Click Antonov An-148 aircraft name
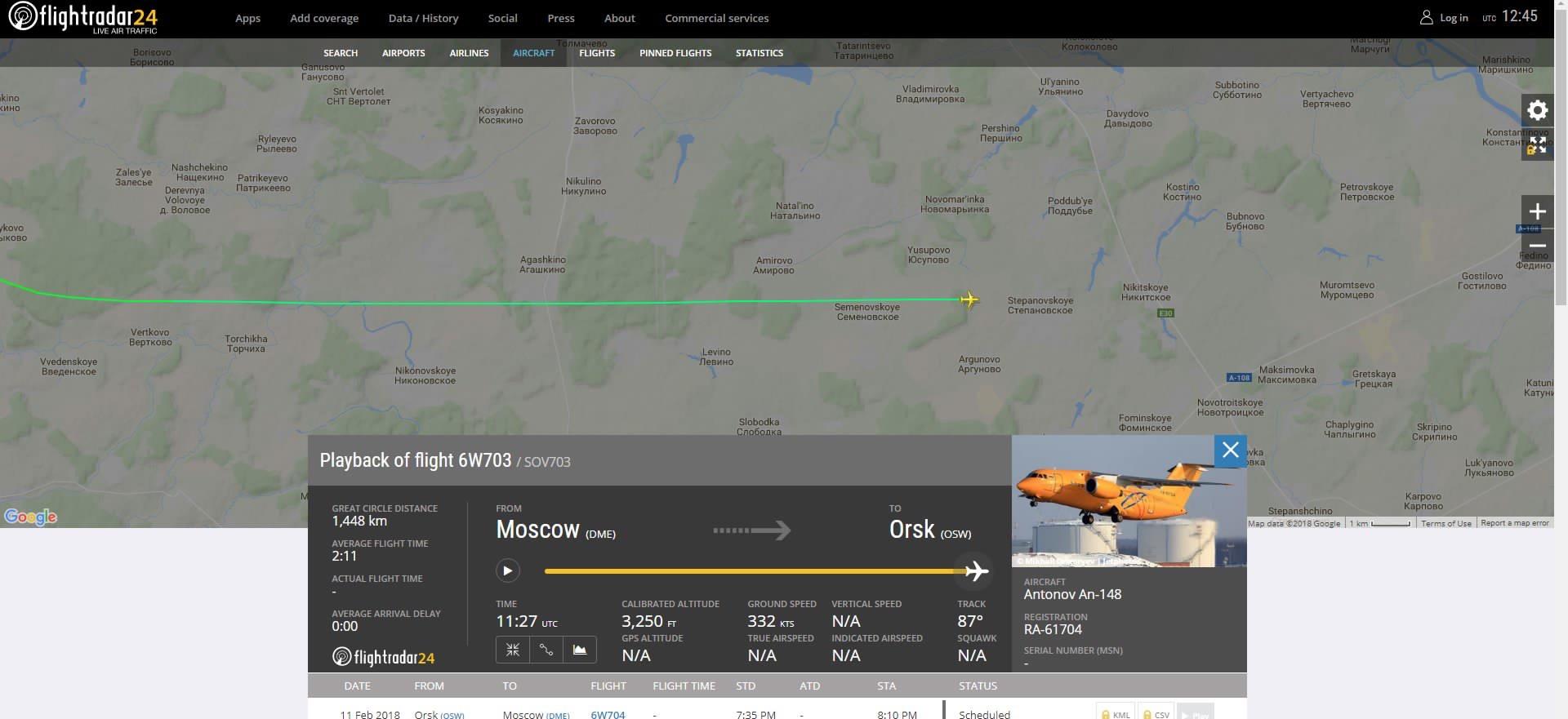This screenshot has width=1568, height=719. point(1072,594)
